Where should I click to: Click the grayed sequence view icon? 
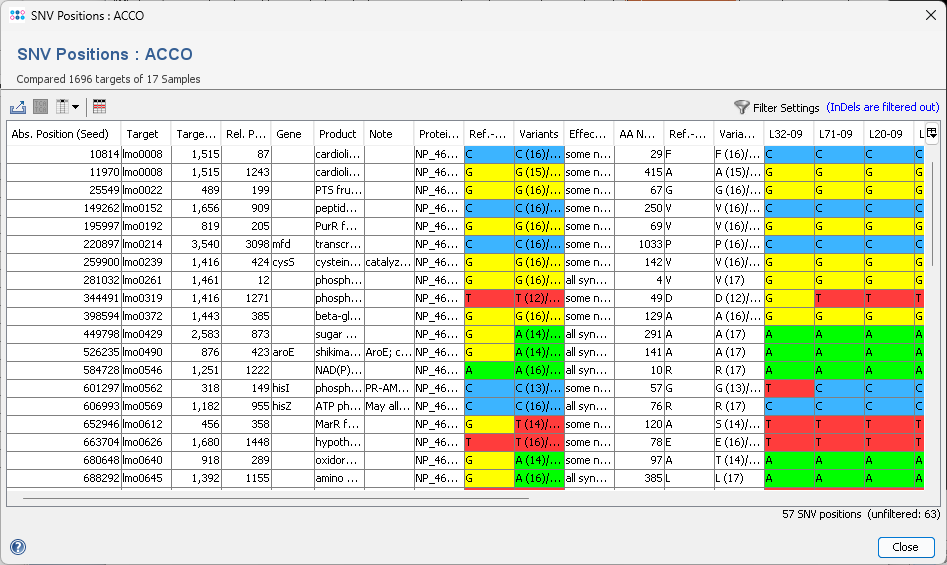(x=41, y=107)
